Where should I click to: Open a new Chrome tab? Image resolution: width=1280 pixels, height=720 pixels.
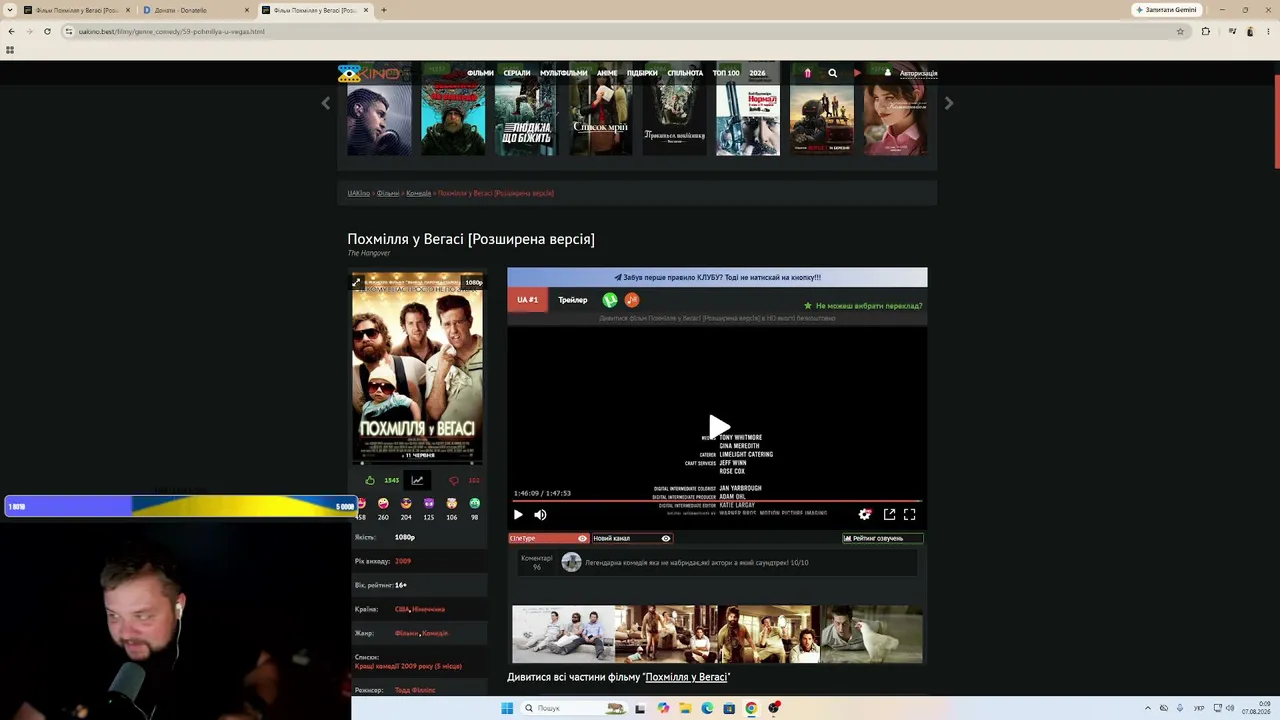384,10
